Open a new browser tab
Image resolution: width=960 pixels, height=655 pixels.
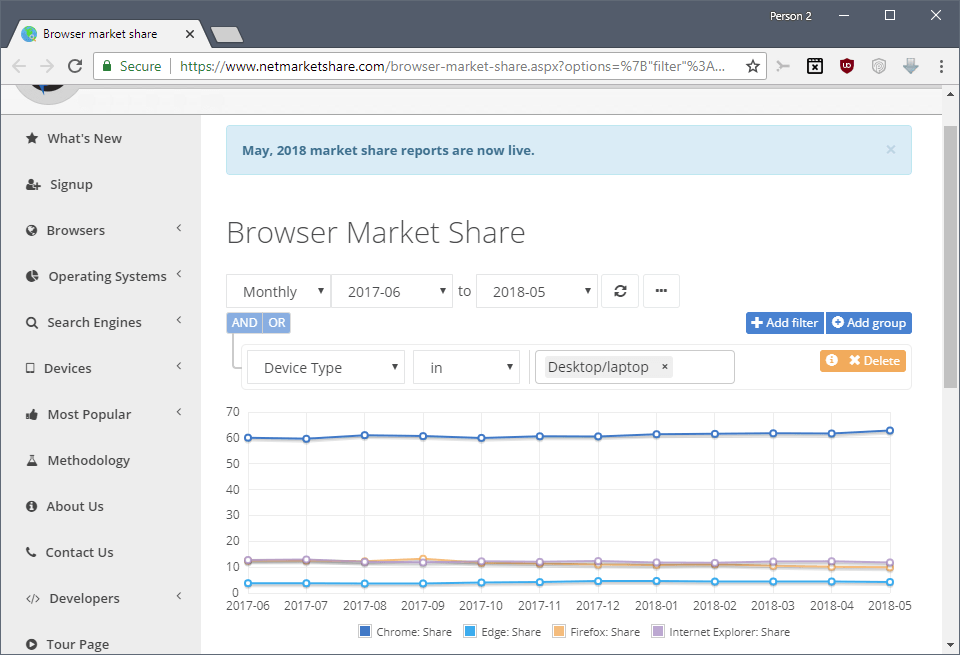pos(227,34)
